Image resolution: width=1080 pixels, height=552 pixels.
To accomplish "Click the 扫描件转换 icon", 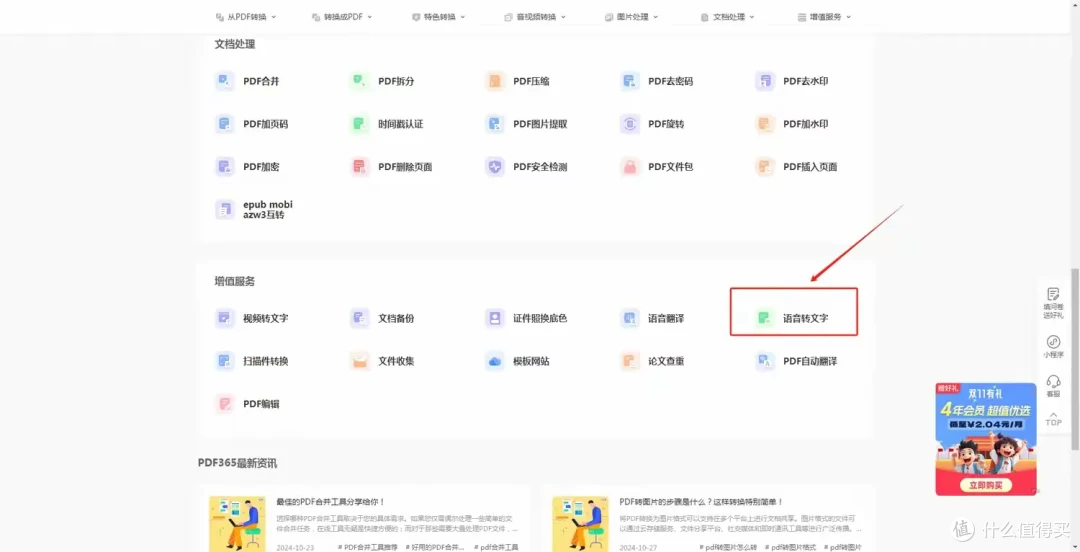I will click(225, 361).
